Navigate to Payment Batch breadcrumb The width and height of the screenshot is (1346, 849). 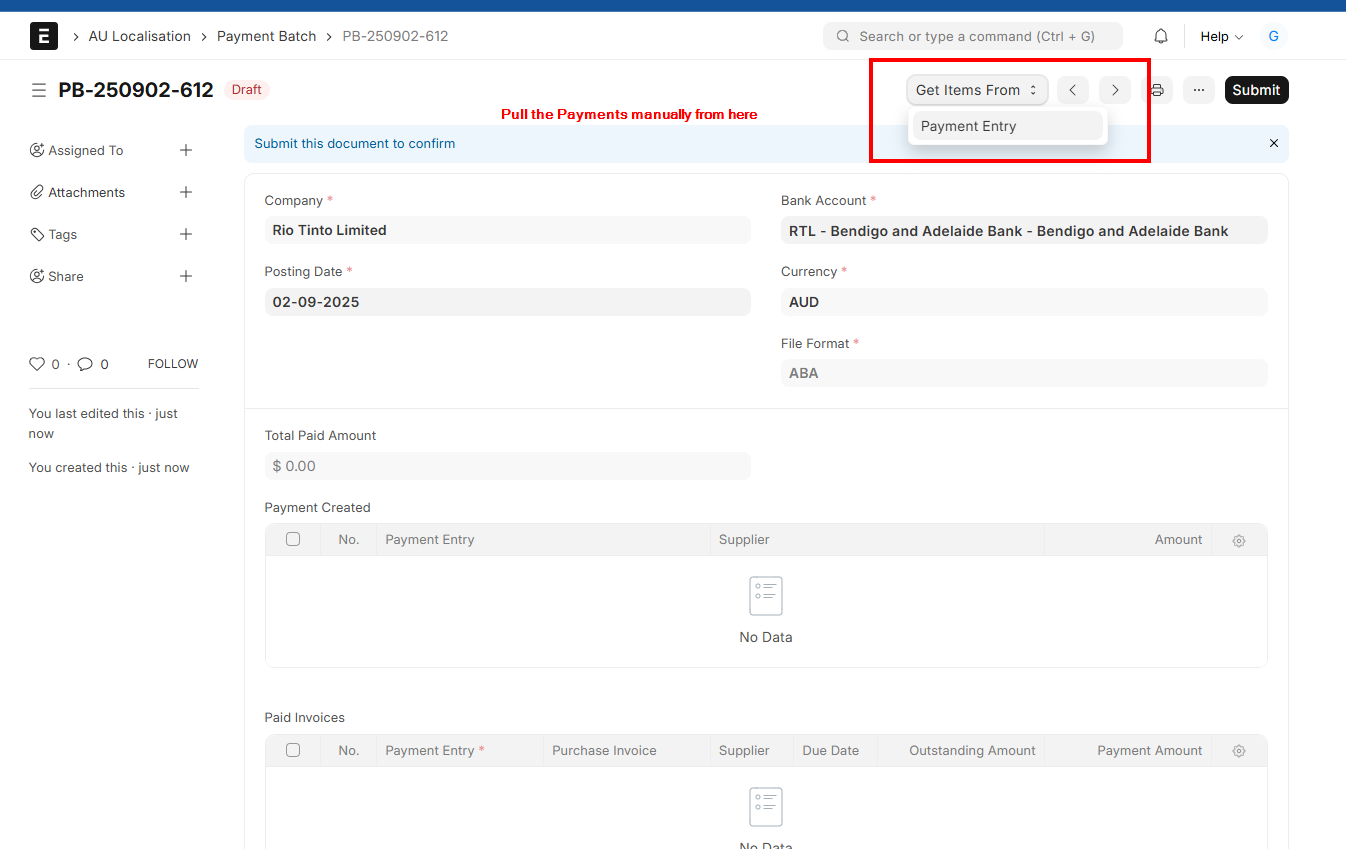pos(266,36)
